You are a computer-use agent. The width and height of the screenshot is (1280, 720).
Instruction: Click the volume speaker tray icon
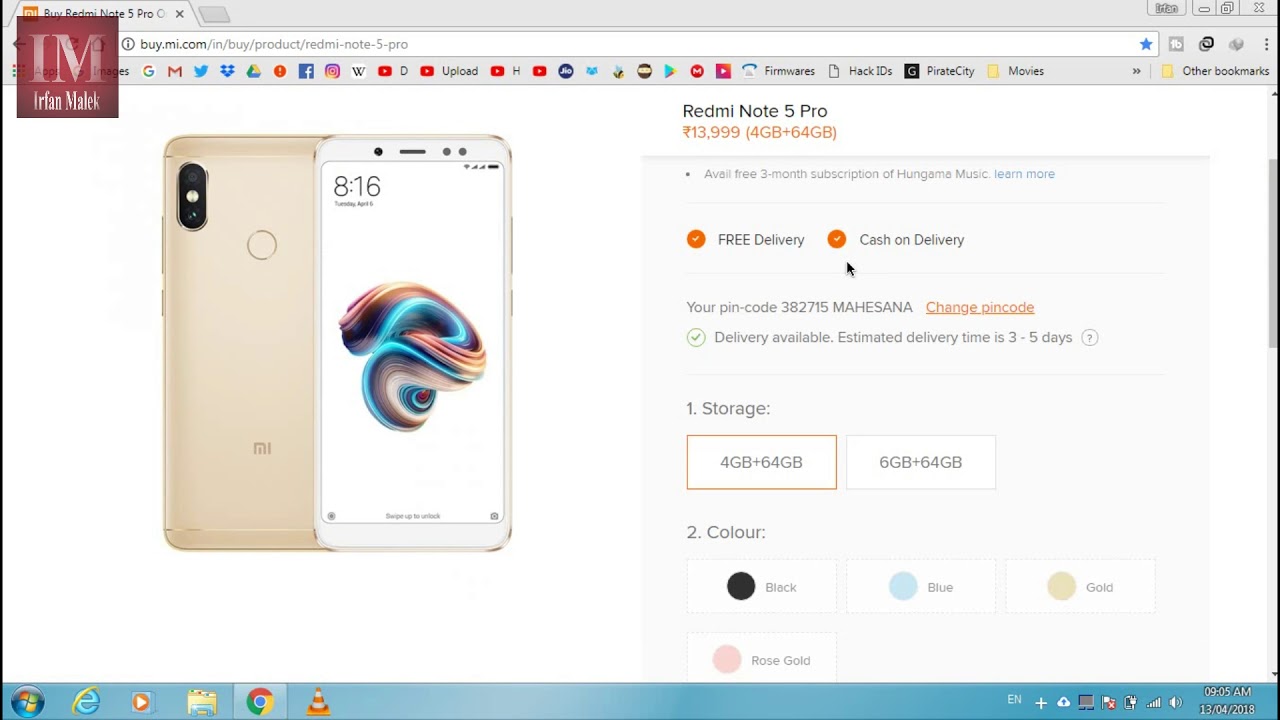pos(1176,703)
